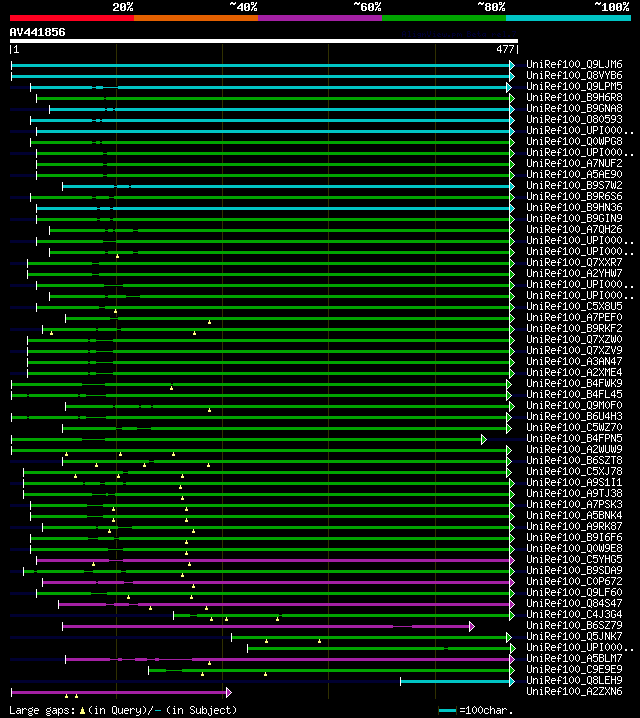The height and width of the screenshot is (718, 640).
Task: Select the UniRef100_C0P672 hit label
Action: click(x=574, y=581)
